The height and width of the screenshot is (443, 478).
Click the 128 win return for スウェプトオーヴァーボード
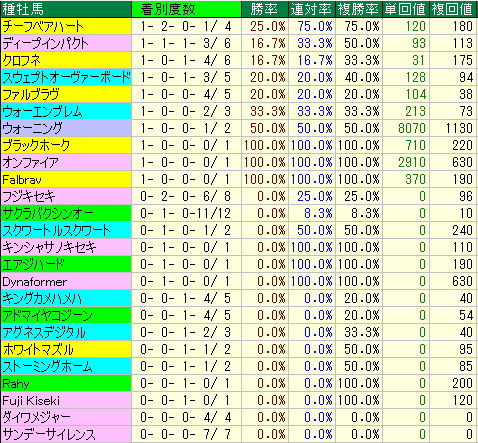coord(415,77)
